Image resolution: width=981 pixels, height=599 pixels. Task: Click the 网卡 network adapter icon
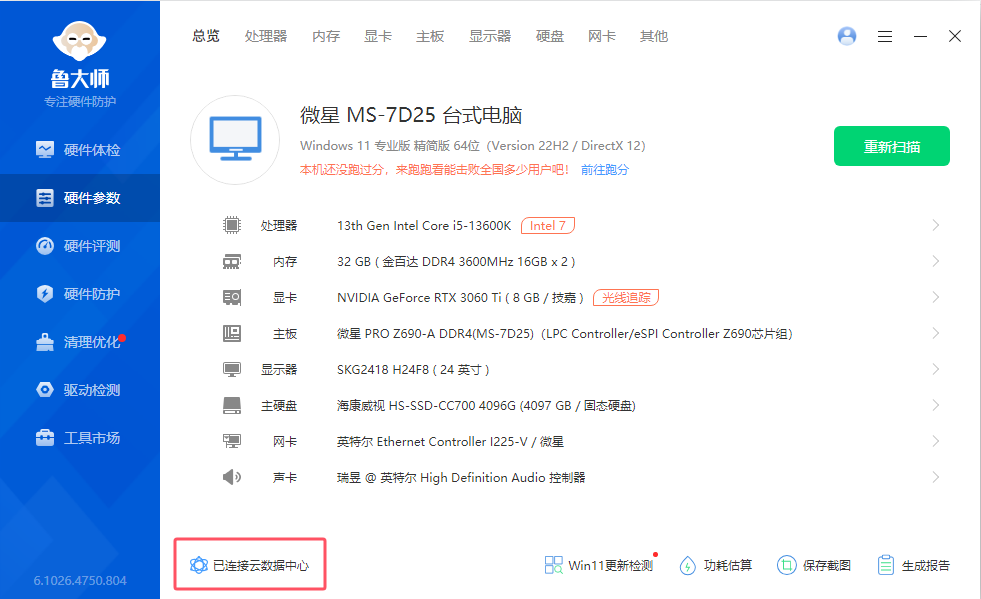pyautogui.click(x=231, y=441)
